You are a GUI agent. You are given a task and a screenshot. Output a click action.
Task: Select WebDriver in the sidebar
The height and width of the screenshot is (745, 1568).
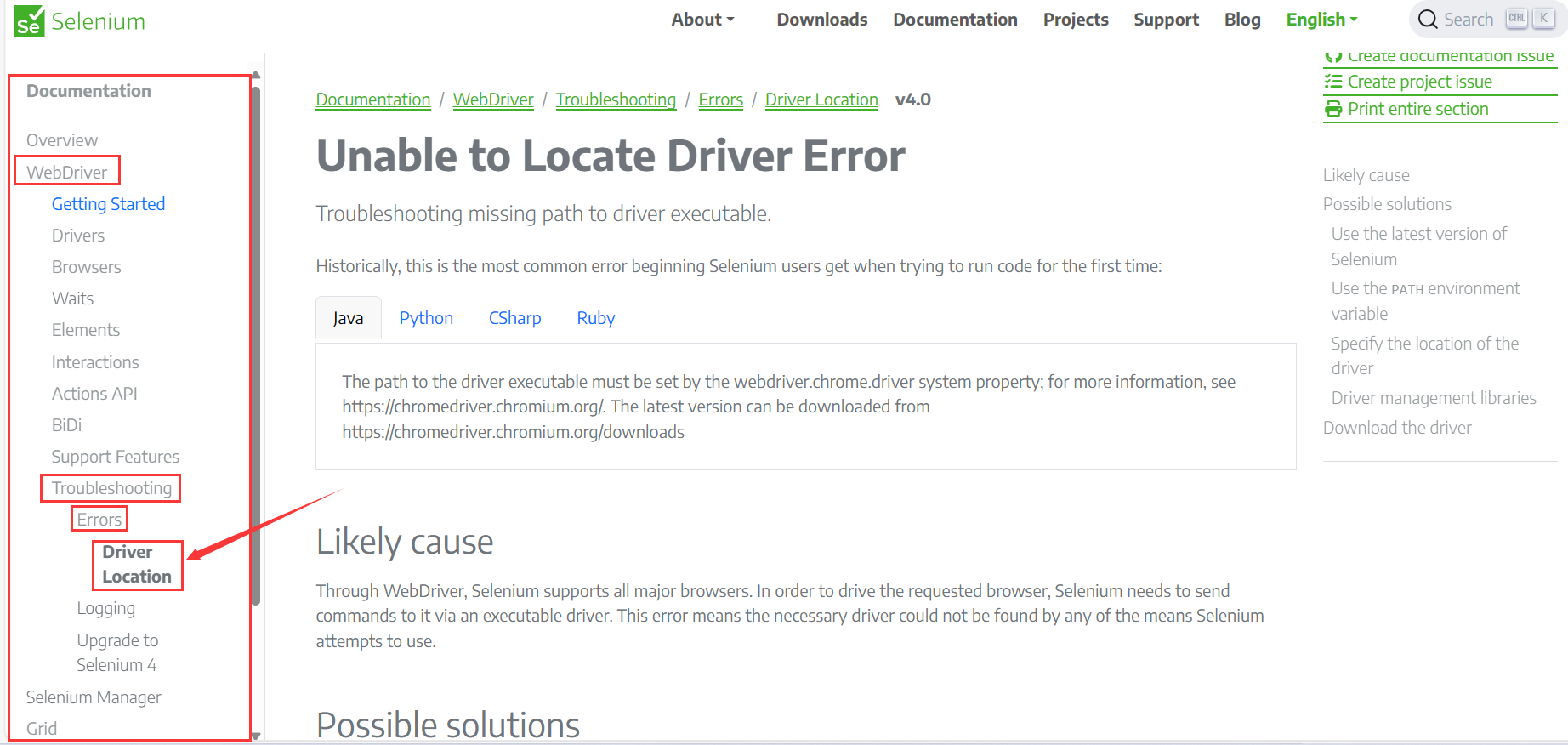coord(66,173)
